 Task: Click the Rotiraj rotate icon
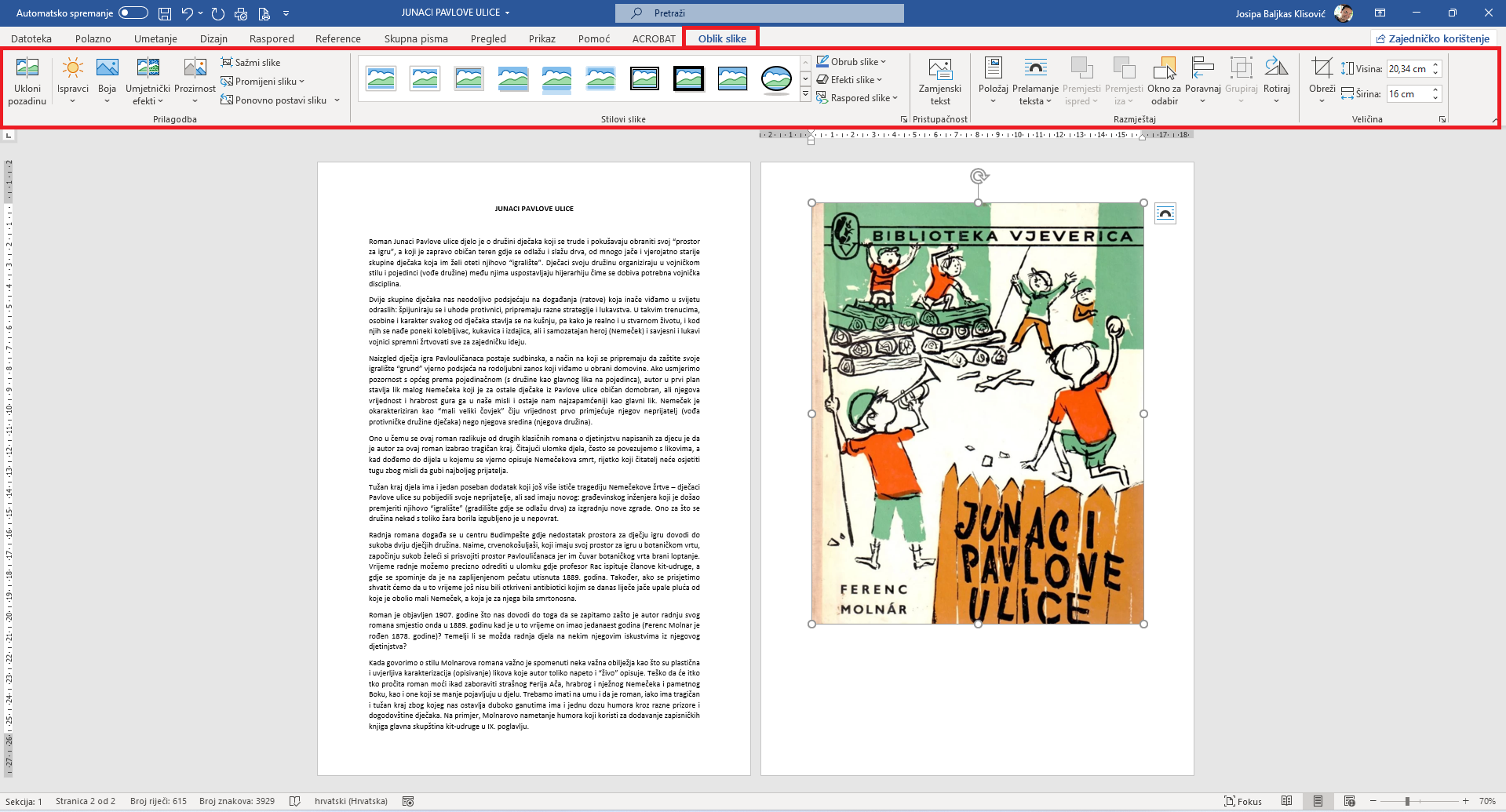click(x=1276, y=70)
